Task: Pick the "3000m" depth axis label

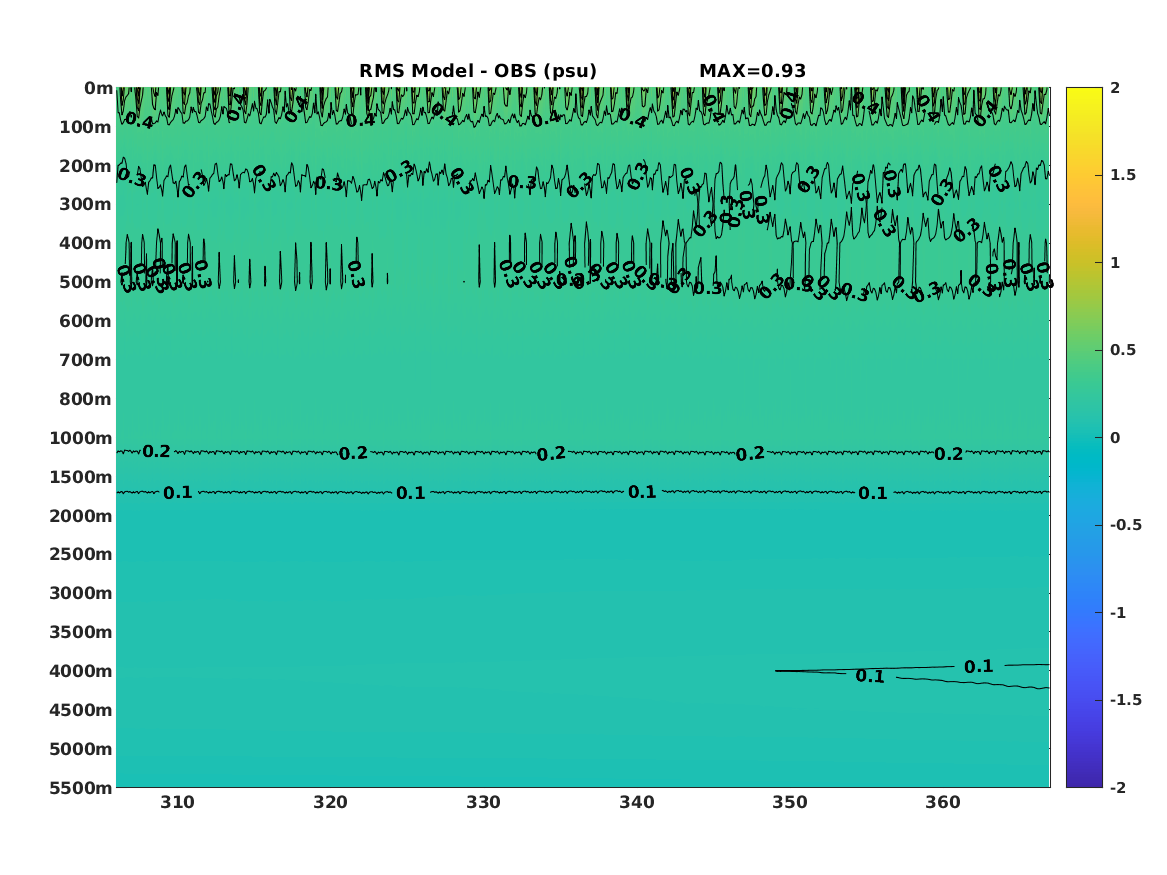Action: 81,593
